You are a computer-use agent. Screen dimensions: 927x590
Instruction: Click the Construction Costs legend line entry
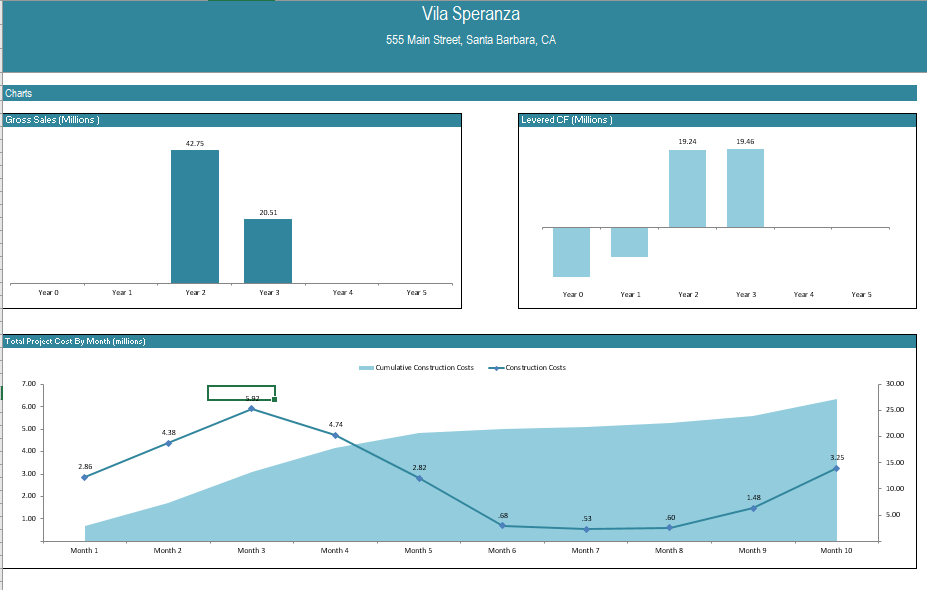[495, 368]
